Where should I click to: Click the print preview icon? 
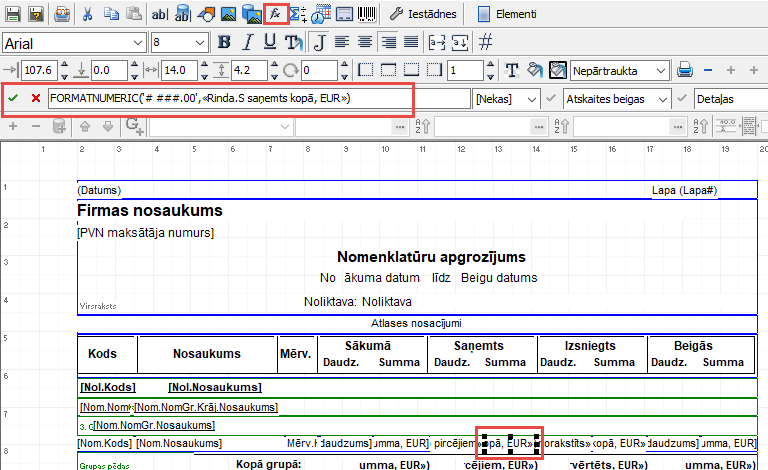point(62,15)
